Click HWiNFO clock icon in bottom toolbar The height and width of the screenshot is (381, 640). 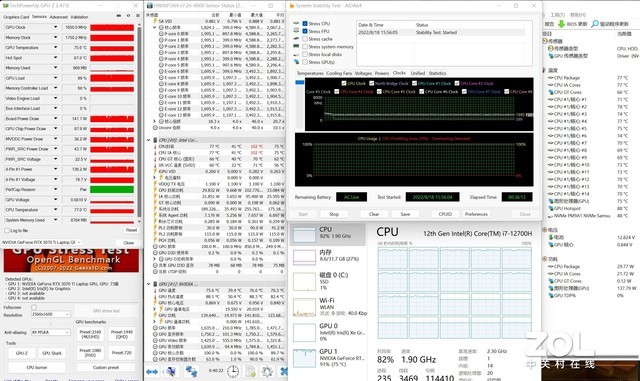tap(233, 372)
